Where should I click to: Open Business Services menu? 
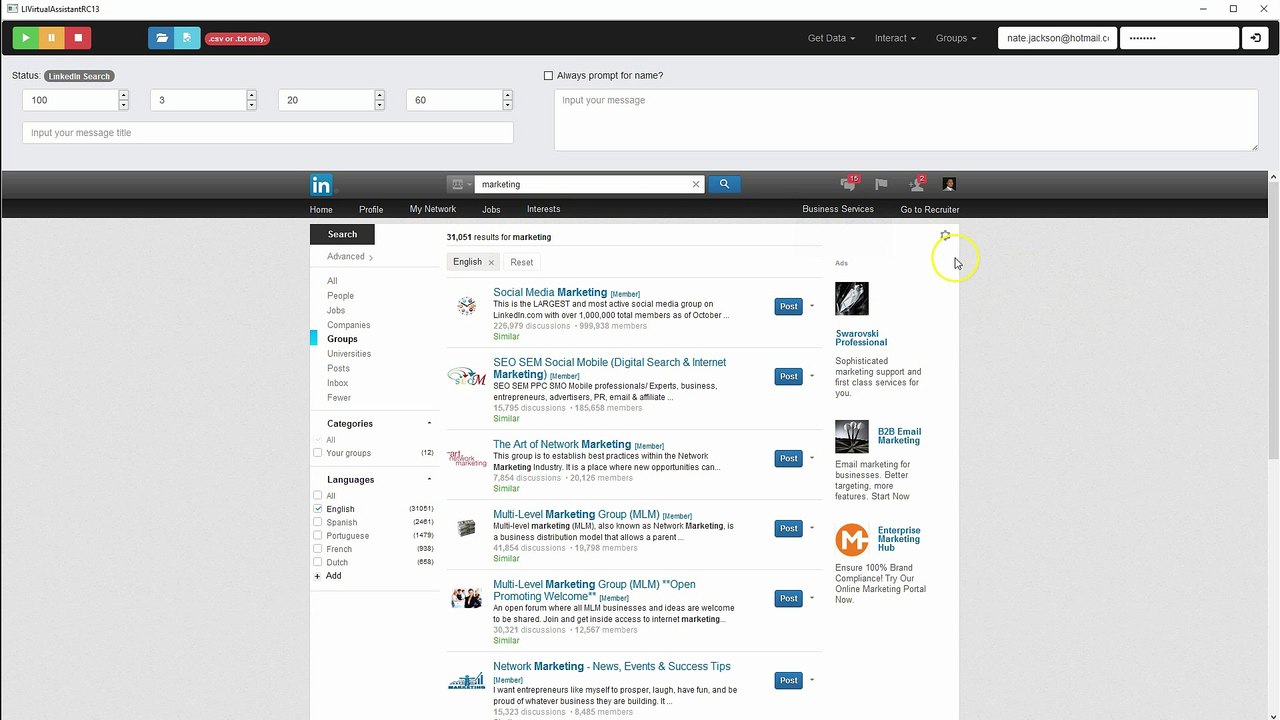(838, 209)
